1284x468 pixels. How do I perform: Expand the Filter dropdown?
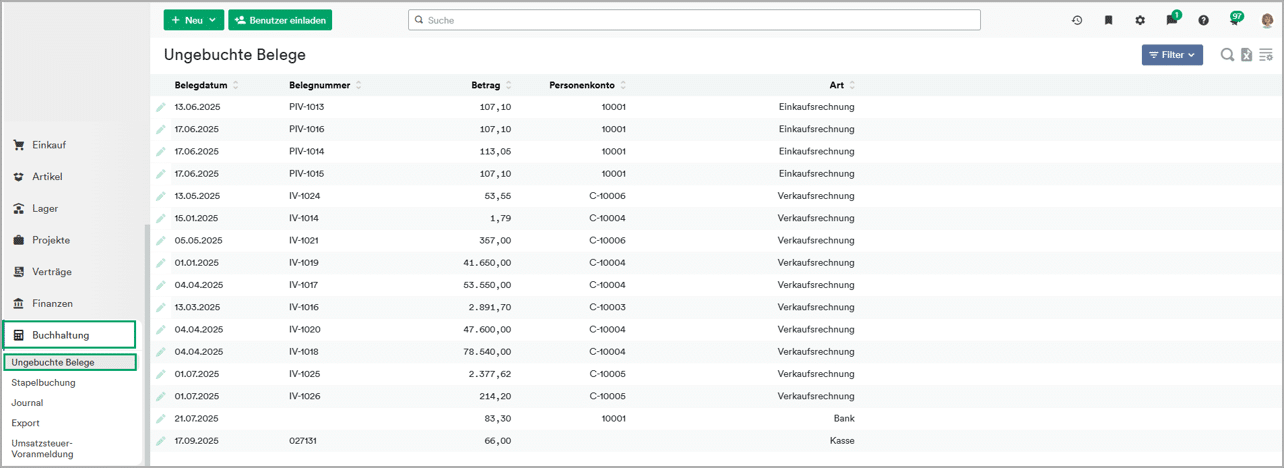pyautogui.click(x=1172, y=55)
